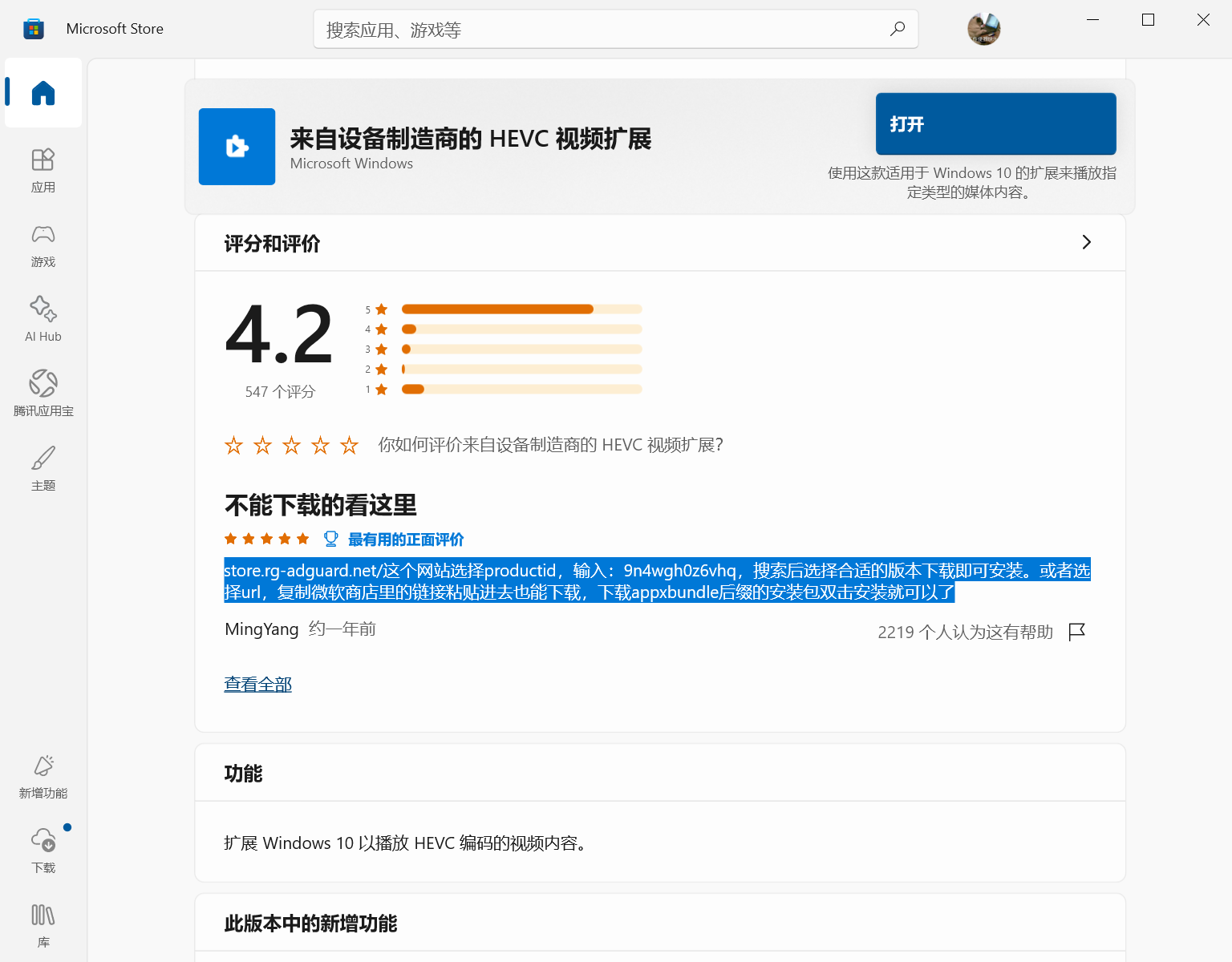Click the search box for apps and games
Viewport: 1232px width, 962px height.
click(602, 30)
